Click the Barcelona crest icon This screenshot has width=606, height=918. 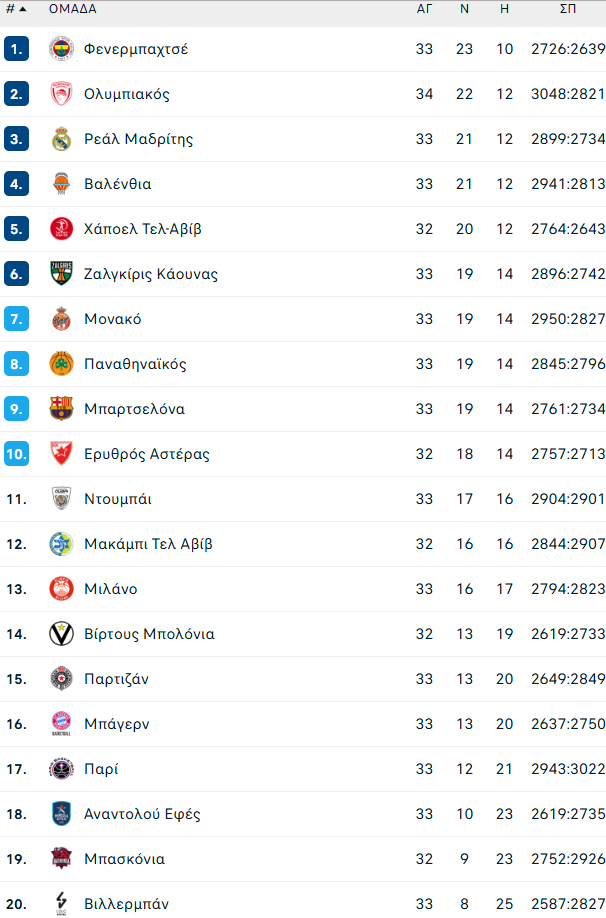coord(61,409)
